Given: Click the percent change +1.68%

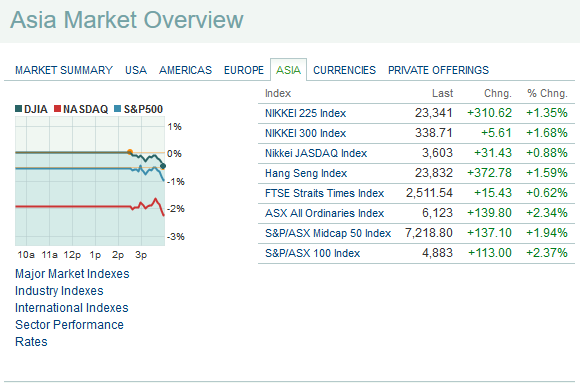Looking at the screenshot, I should [x=547, y=133].
